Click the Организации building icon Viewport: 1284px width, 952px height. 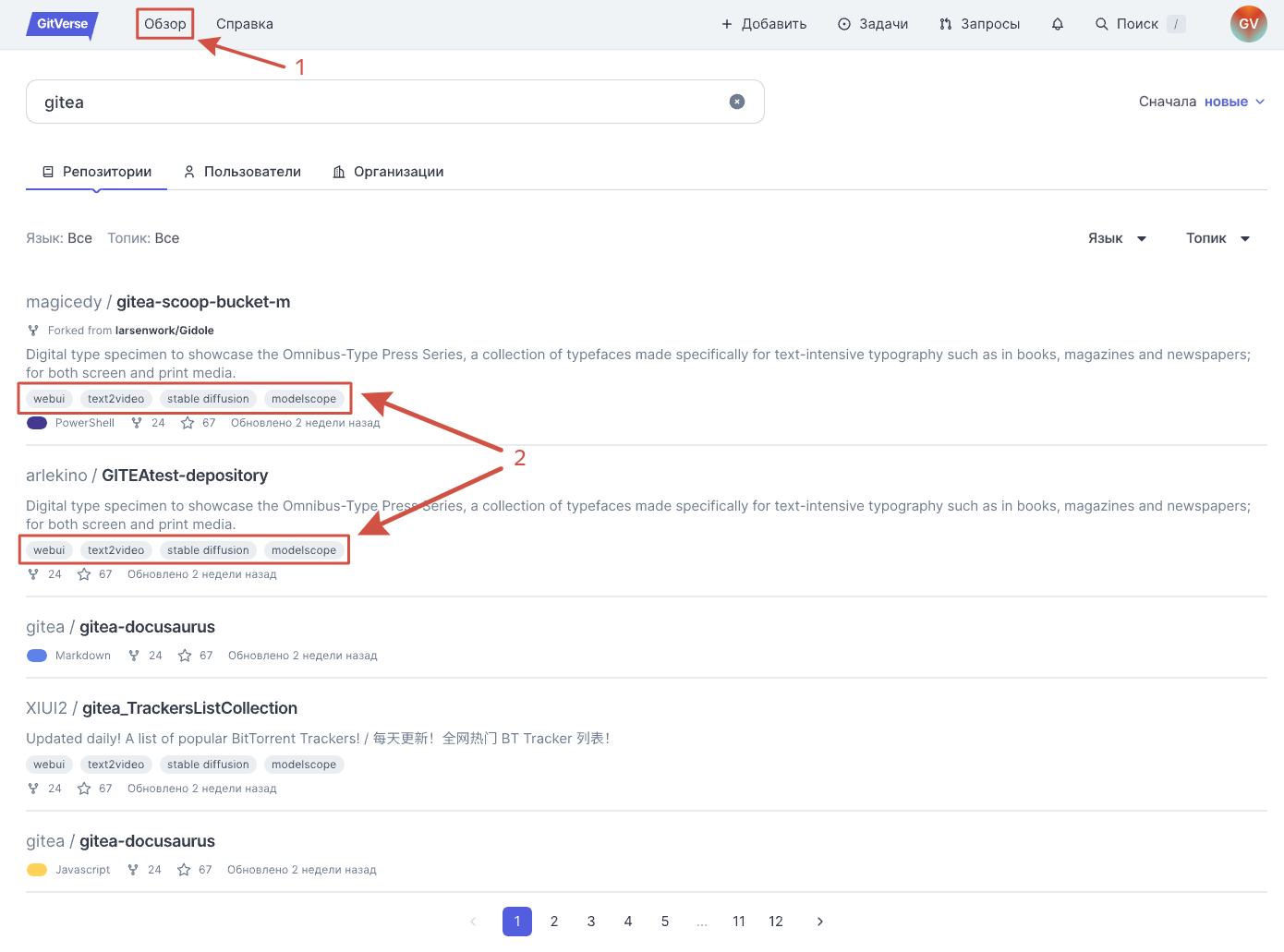coord(339,172)
